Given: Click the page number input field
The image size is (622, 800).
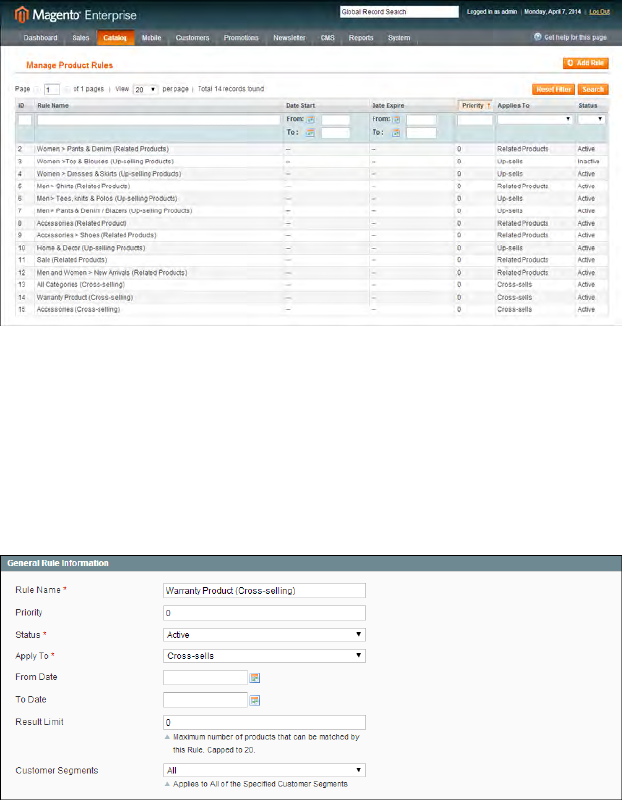Looking at the screenshot, I should pyautogui.click(x=52, y=90).
